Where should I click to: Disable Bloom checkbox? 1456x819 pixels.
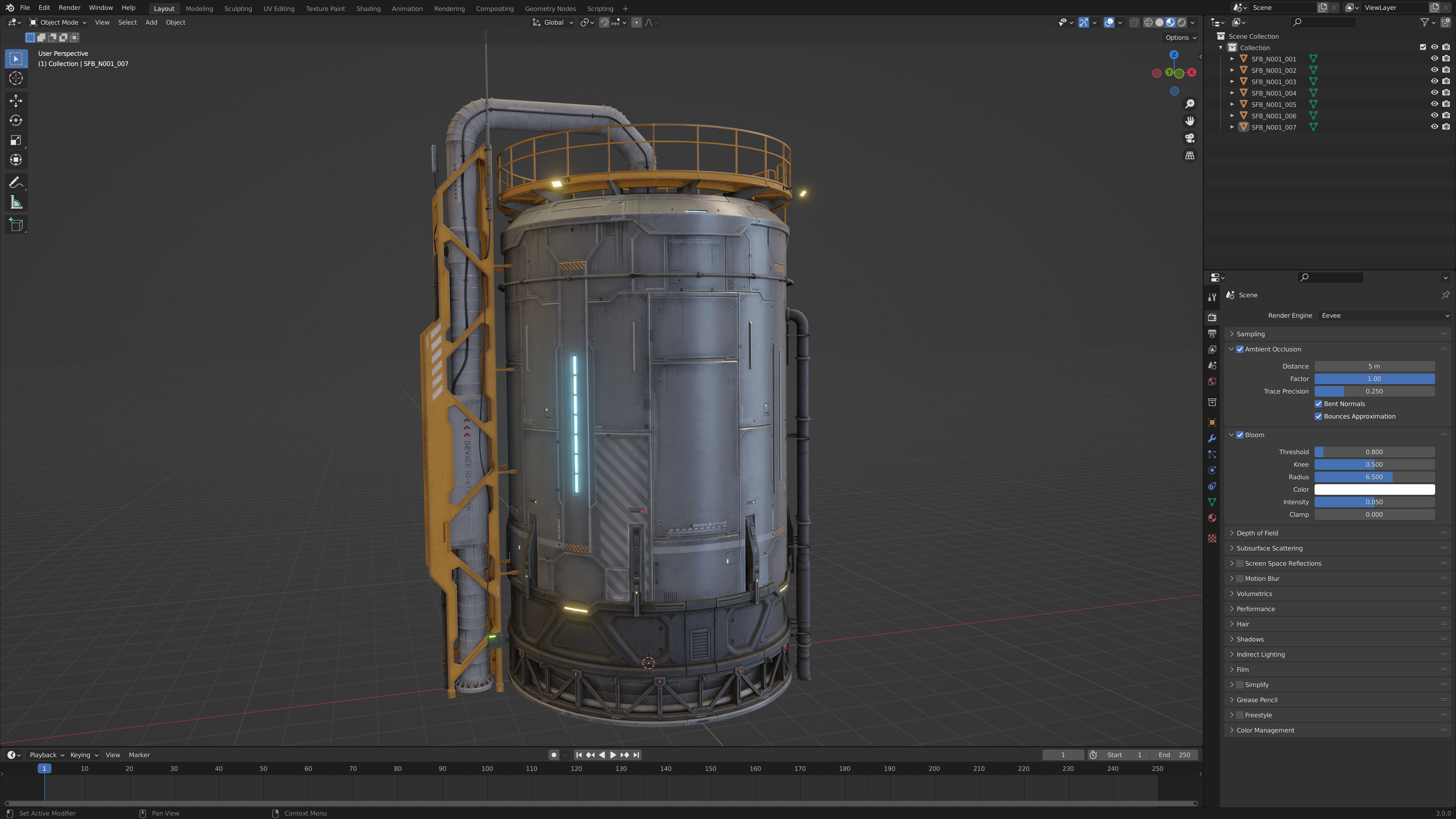(x=1240, y=435)
